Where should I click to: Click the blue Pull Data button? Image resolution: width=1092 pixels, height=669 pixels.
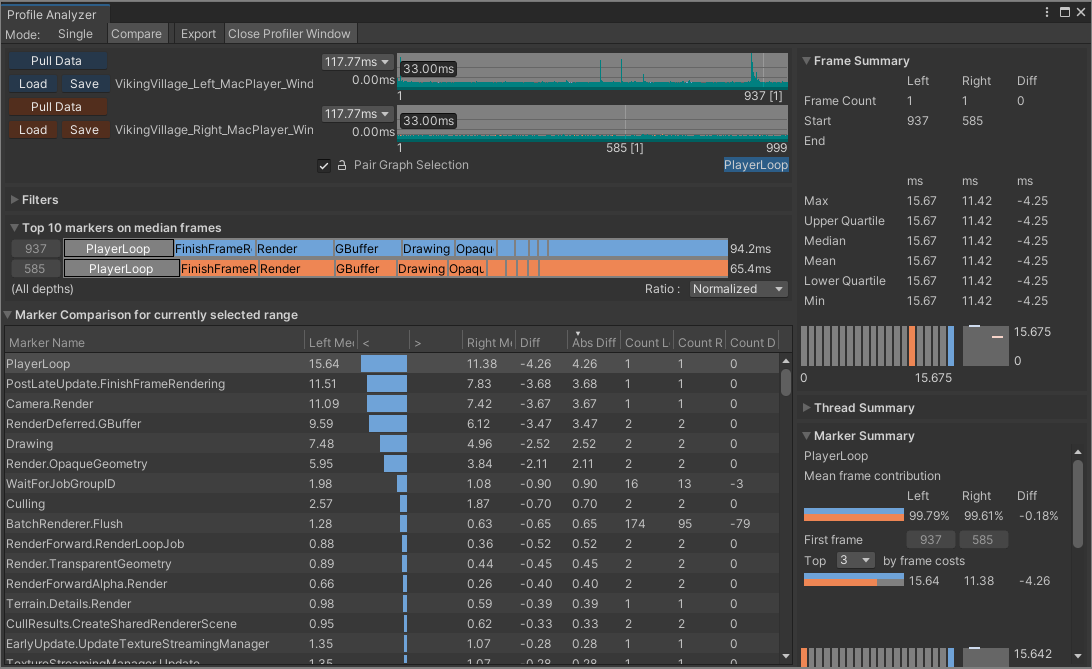[x=57, y=61]
